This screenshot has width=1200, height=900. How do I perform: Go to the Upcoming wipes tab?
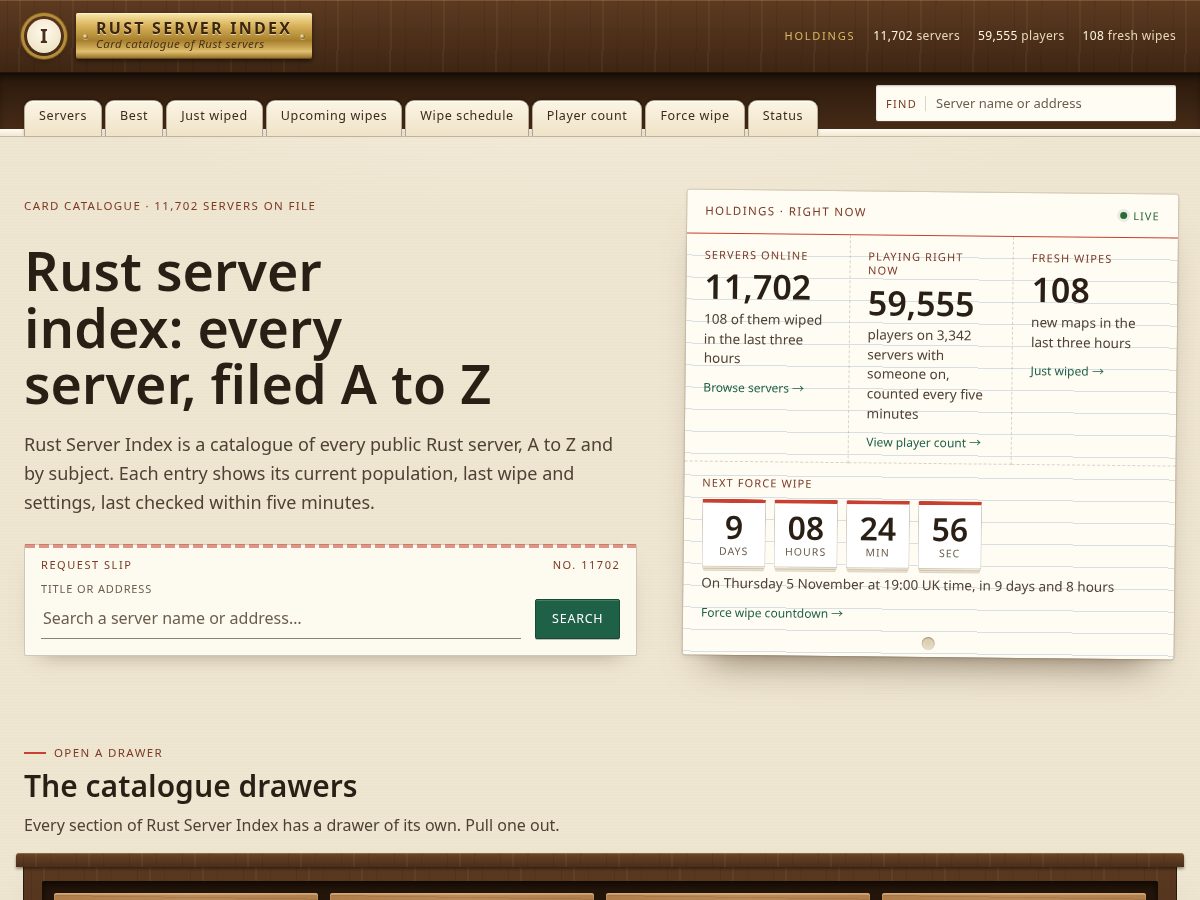334,116
